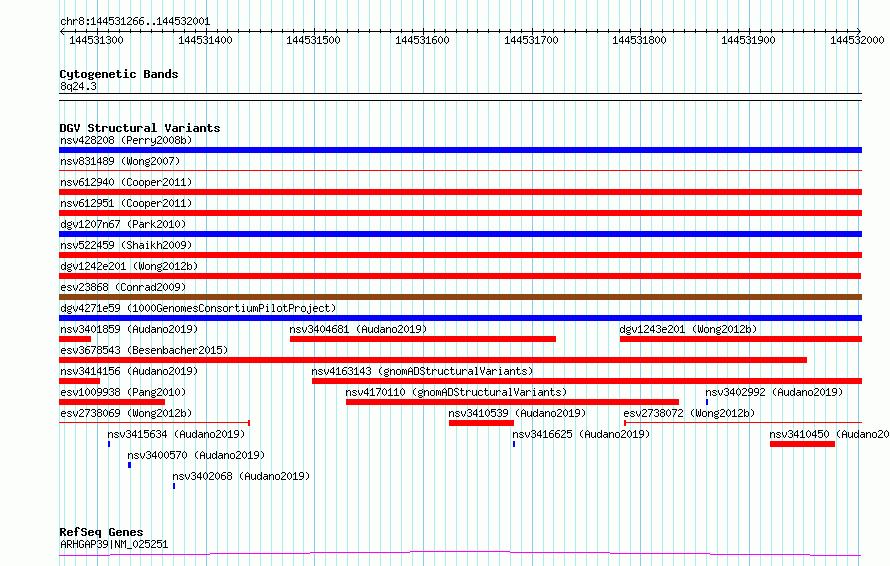Select the blue dgv1207n67 variant bar
Viewport: 890px width, 566px height.
click(x=460, y=234)
